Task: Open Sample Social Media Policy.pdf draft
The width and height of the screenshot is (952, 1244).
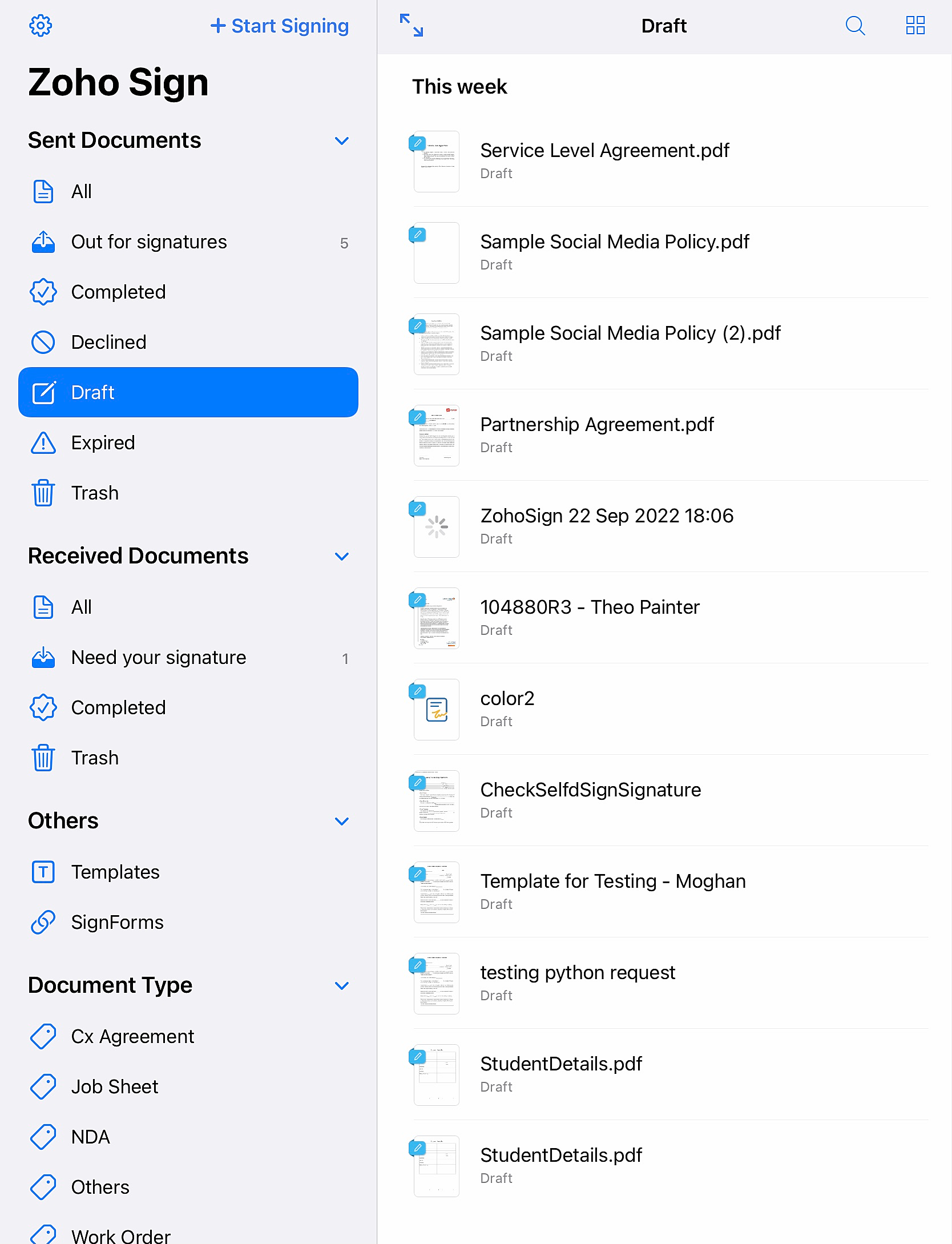Action: click(665, 252)
